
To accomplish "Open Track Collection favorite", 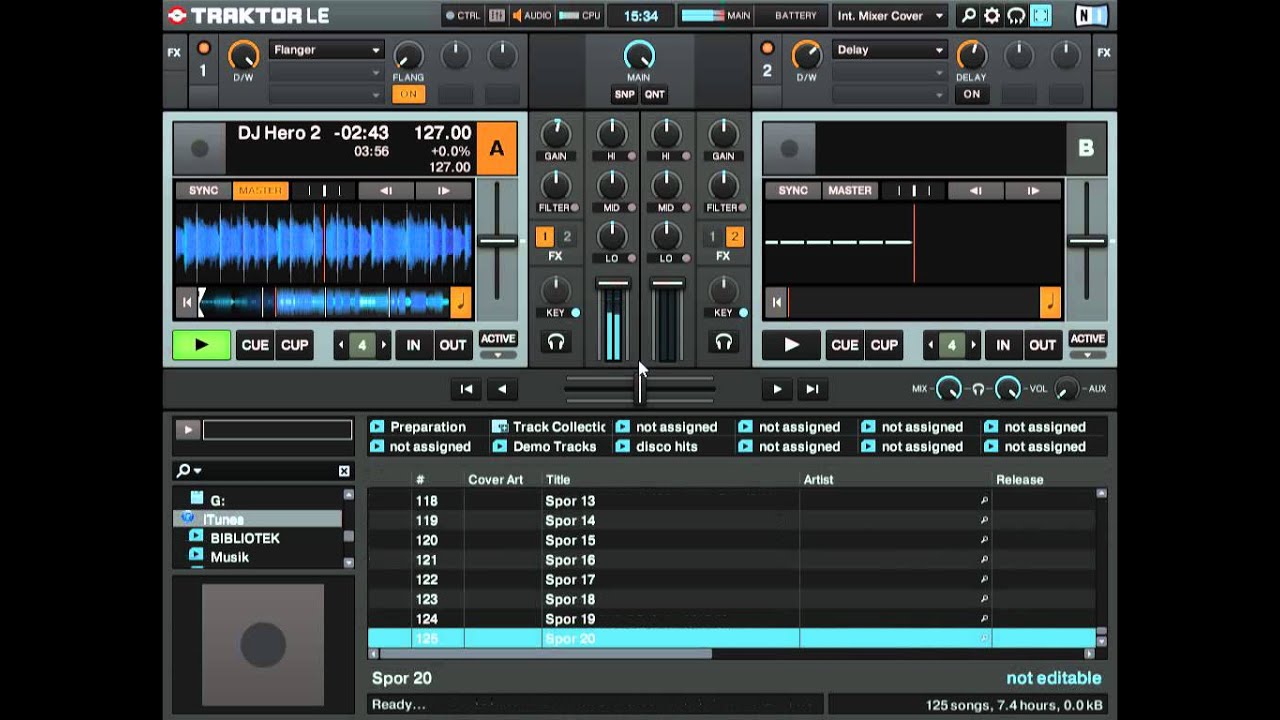I will pos(549,427).
